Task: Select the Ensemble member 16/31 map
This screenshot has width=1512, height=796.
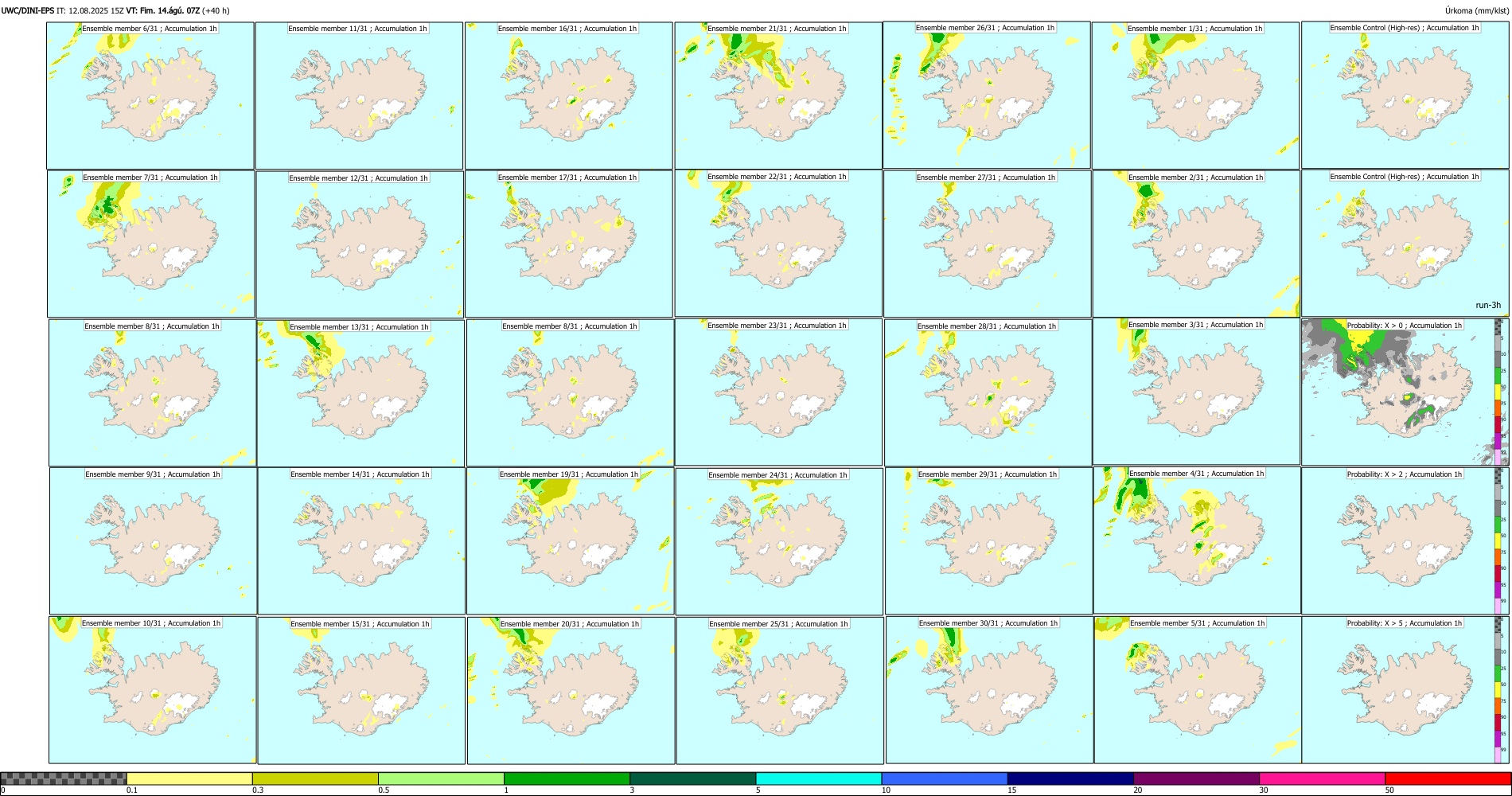Action: [x=568, y=96]
